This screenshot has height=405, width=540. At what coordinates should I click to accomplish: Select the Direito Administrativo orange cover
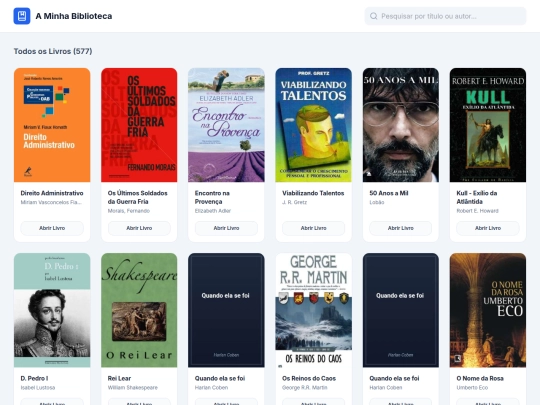52,125
